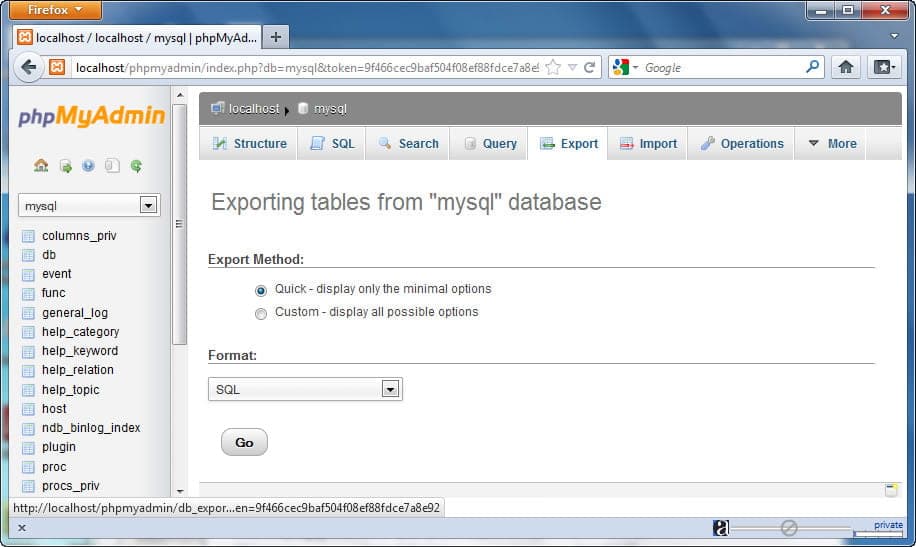
Task: Click the page settings icon at bottom right
Action: tap(891, 490)
